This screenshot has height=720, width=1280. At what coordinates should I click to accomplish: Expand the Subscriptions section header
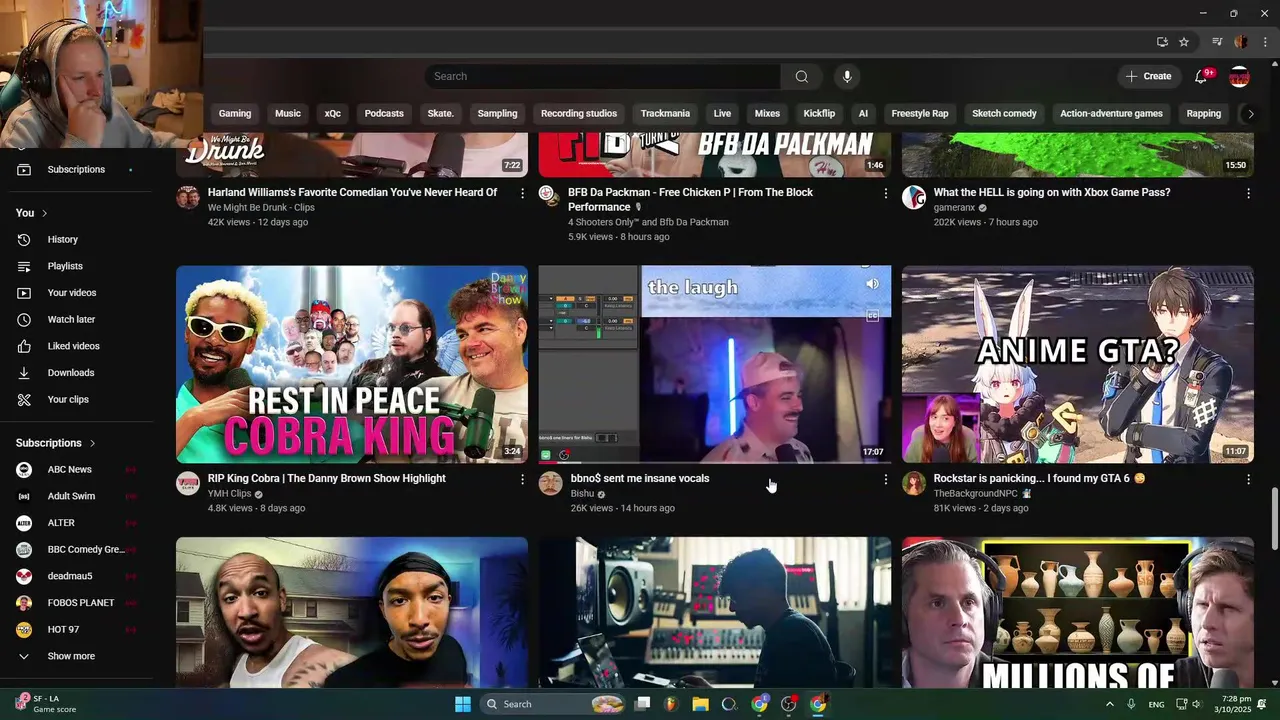56,443
